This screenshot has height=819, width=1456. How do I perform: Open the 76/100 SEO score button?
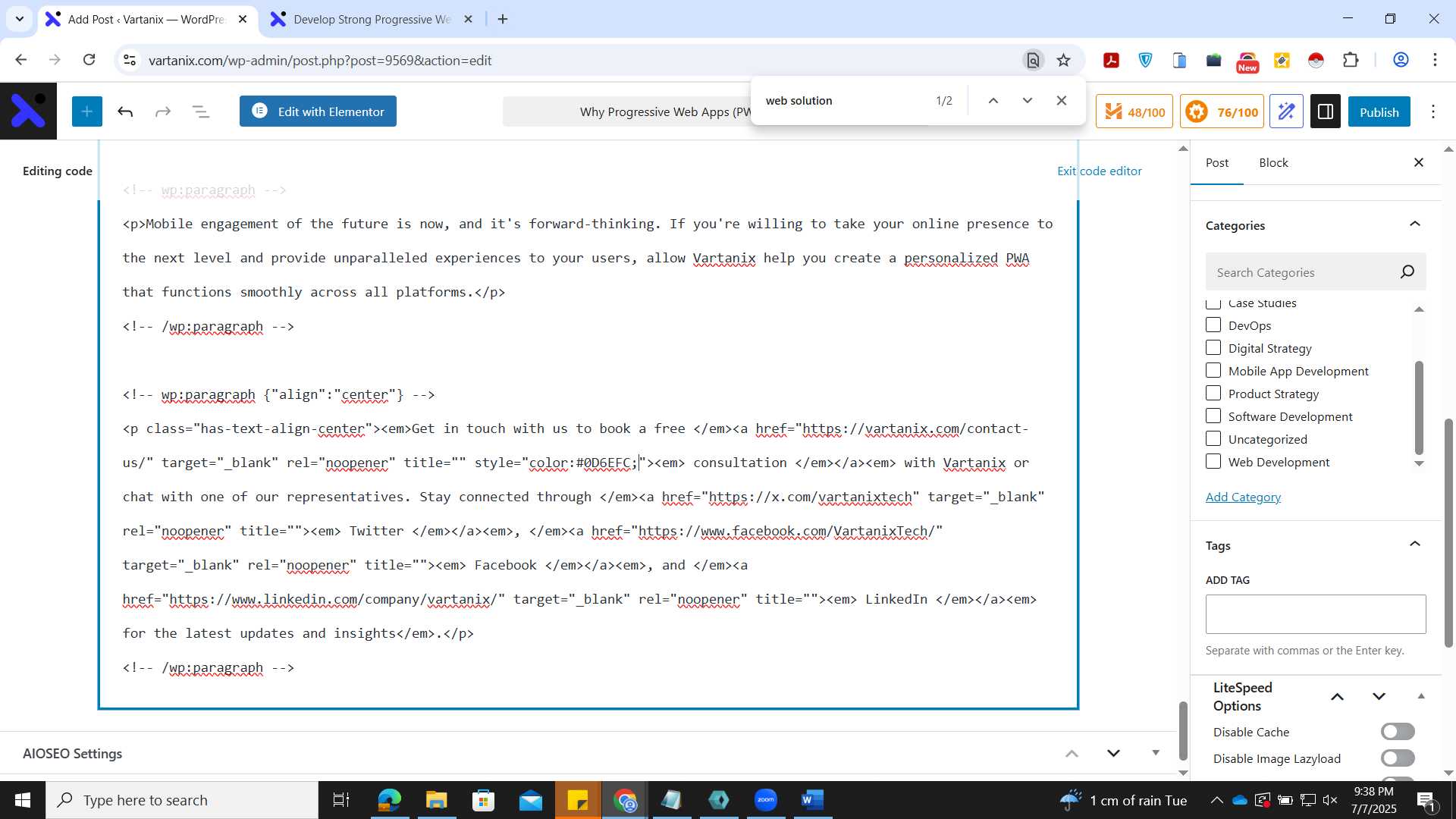[1222, 111]
